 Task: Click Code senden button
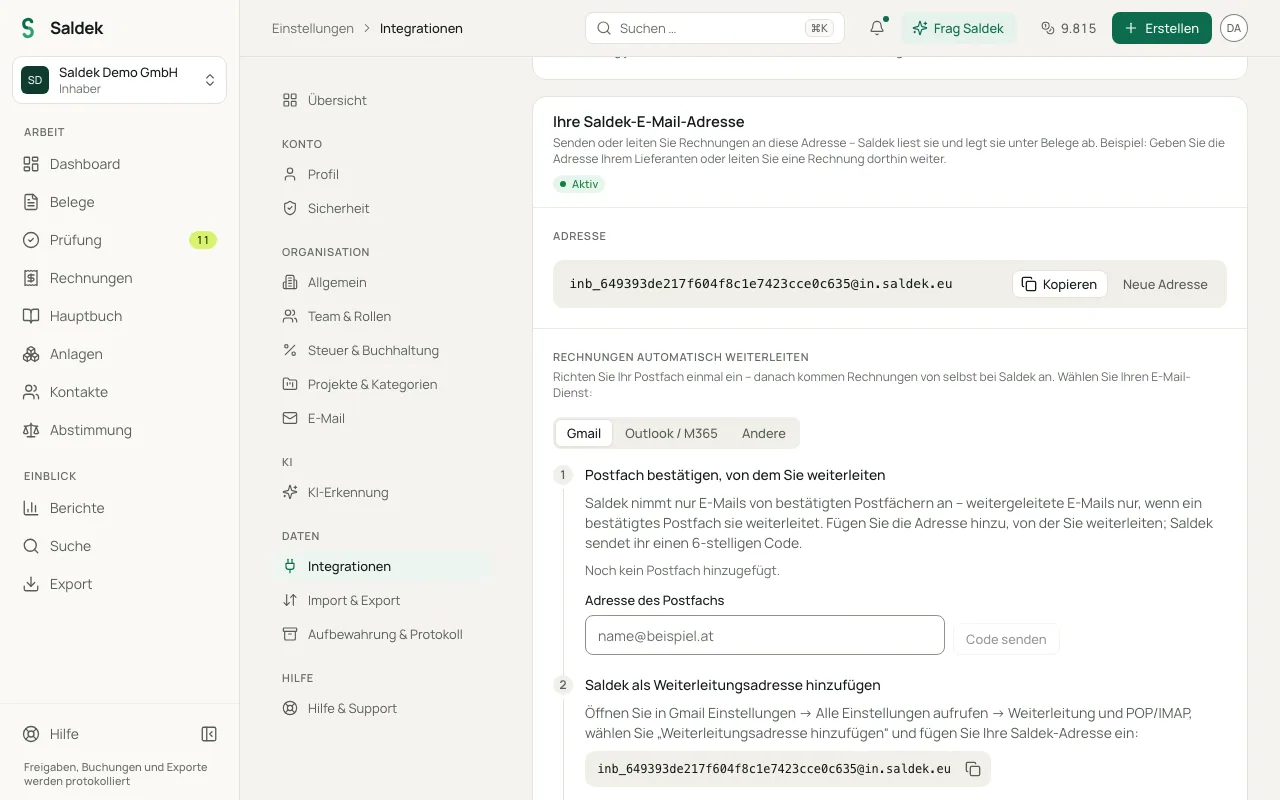tap(1006, 639)
